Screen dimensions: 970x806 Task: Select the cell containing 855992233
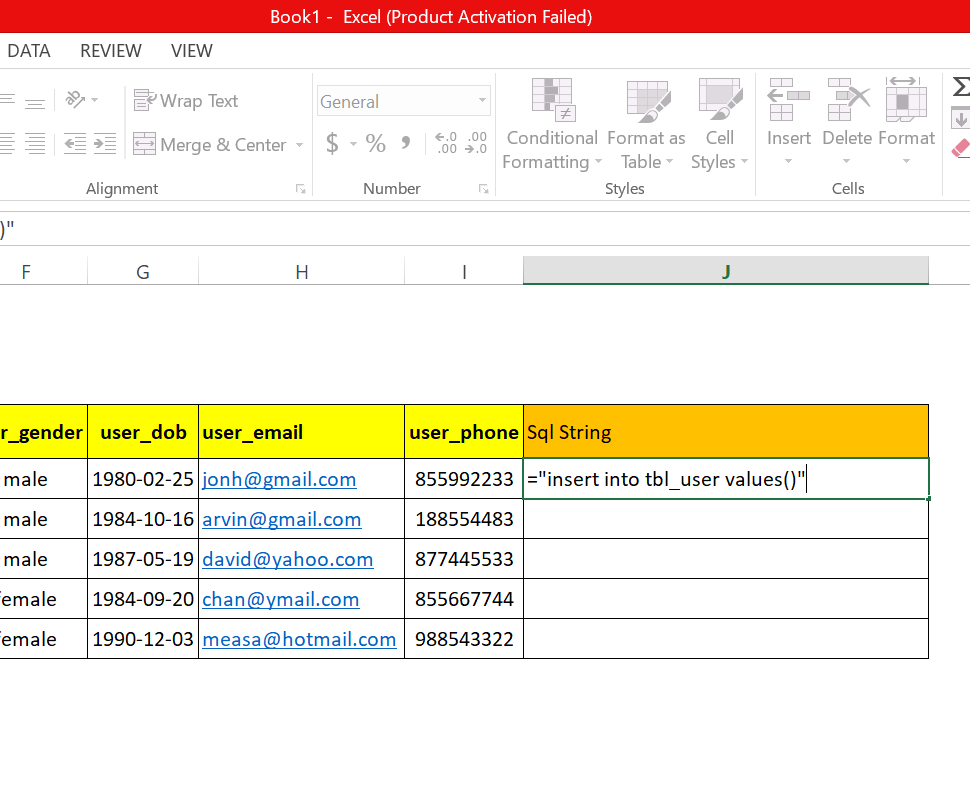coord(464,479)
